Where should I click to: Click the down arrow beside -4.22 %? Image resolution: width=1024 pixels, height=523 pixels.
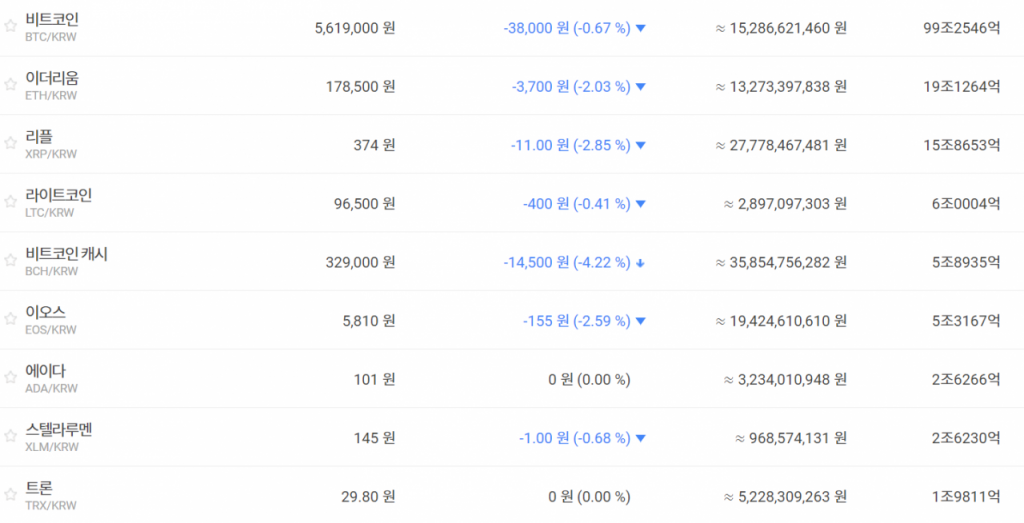[x=641, y=263]
